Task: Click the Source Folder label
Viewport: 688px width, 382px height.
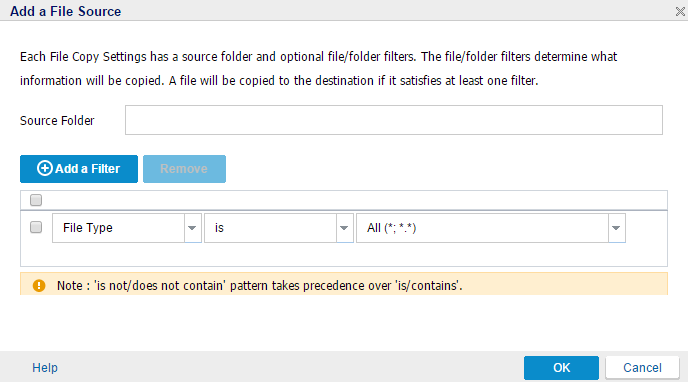Action: 57,121
